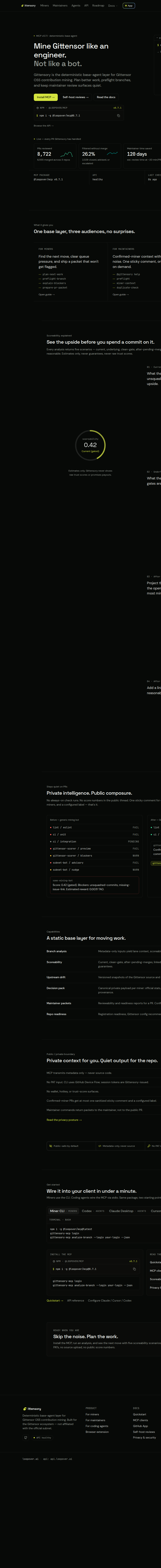Viewport: 161px width, 1568px height.
Task: Click the plan-next-work item in the miners list
Action: 51,275
